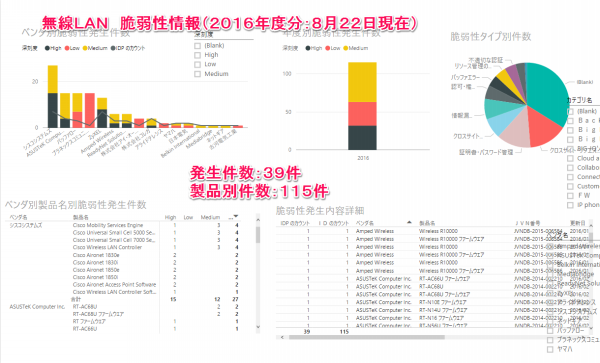Click the up arrow of the vendor product table scrollbar
Viewport: 600px width, 363px height.
point(258,220)
